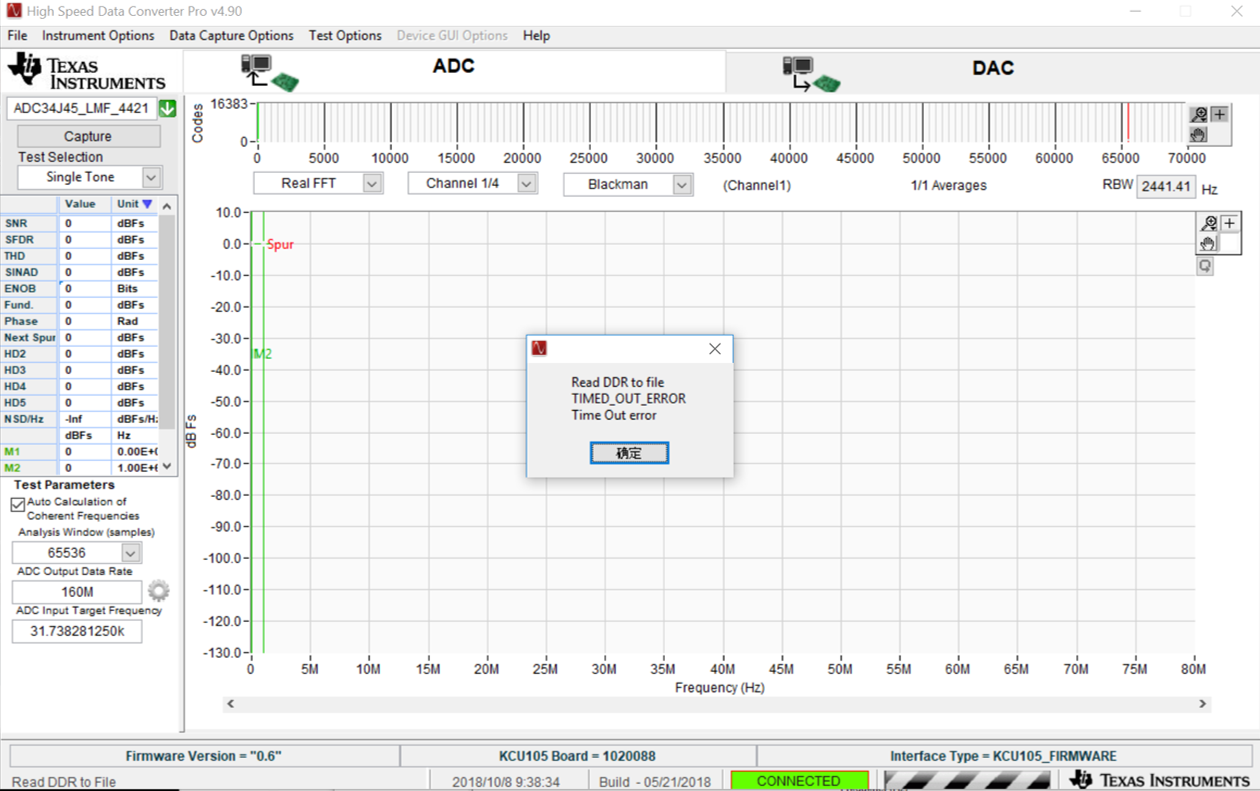This screenshot has height=791, width=1260.
Task: Click the SINAD row label in results table
Action: 29,272
